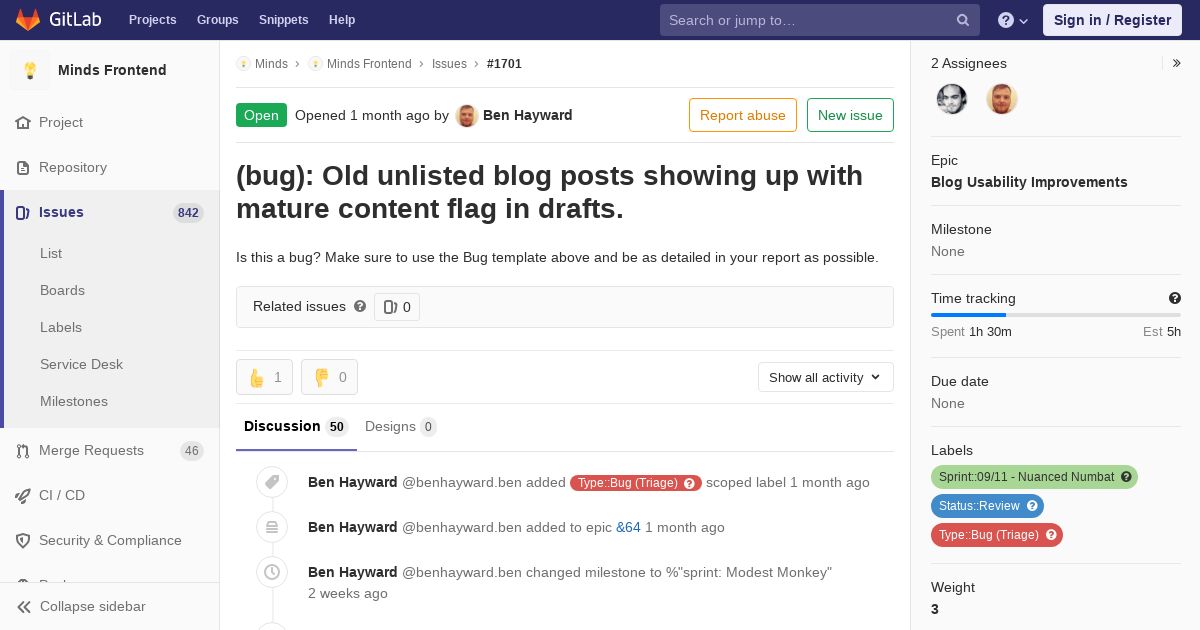Open Milestones in sidebar

coord(74,401)
